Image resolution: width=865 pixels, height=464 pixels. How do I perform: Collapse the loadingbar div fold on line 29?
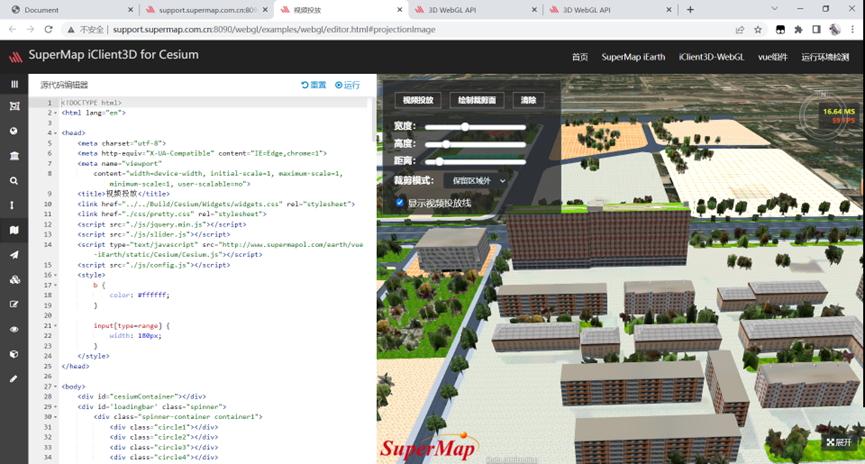(56, 407)
